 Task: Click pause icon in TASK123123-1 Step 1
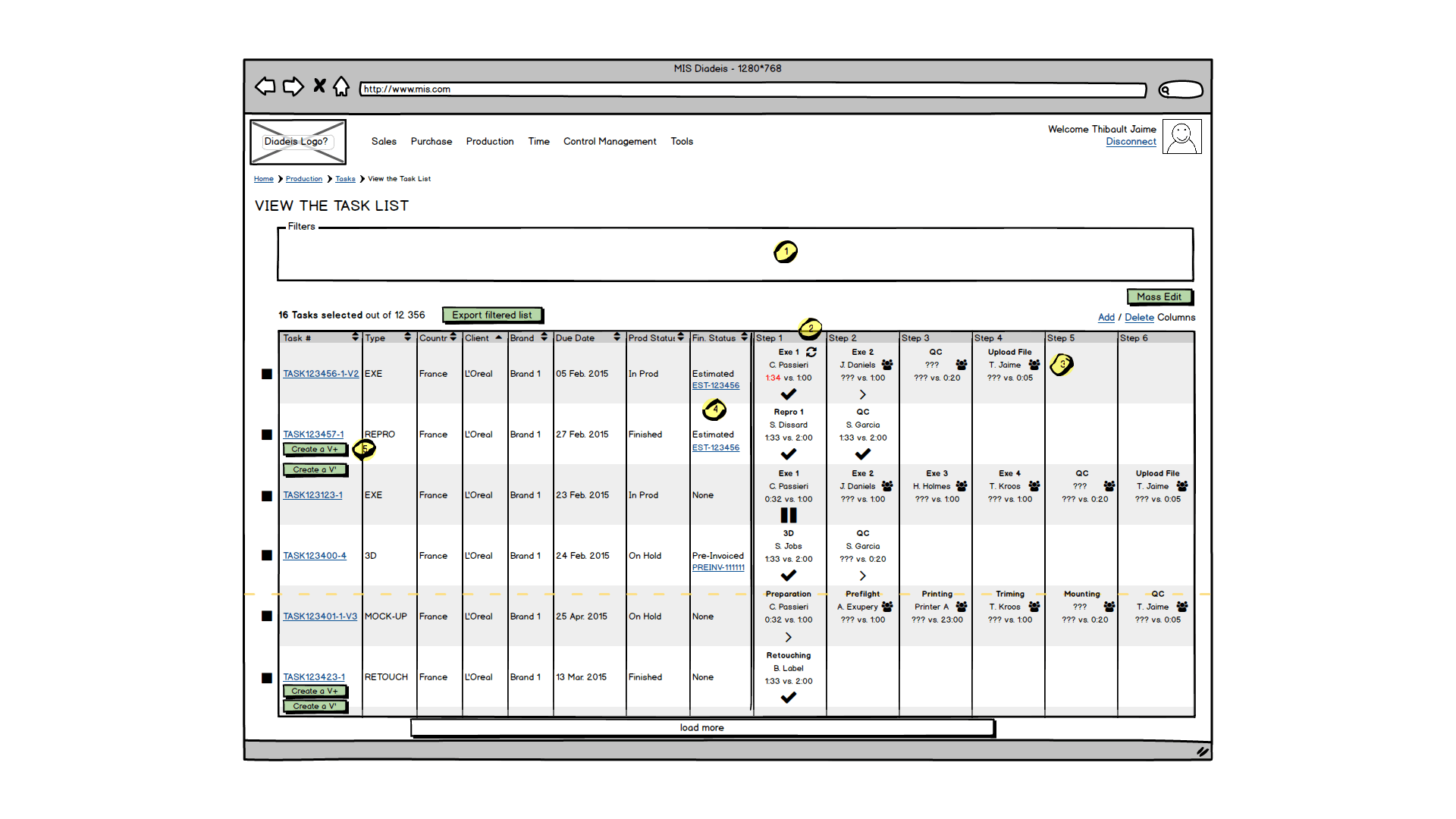789,515
